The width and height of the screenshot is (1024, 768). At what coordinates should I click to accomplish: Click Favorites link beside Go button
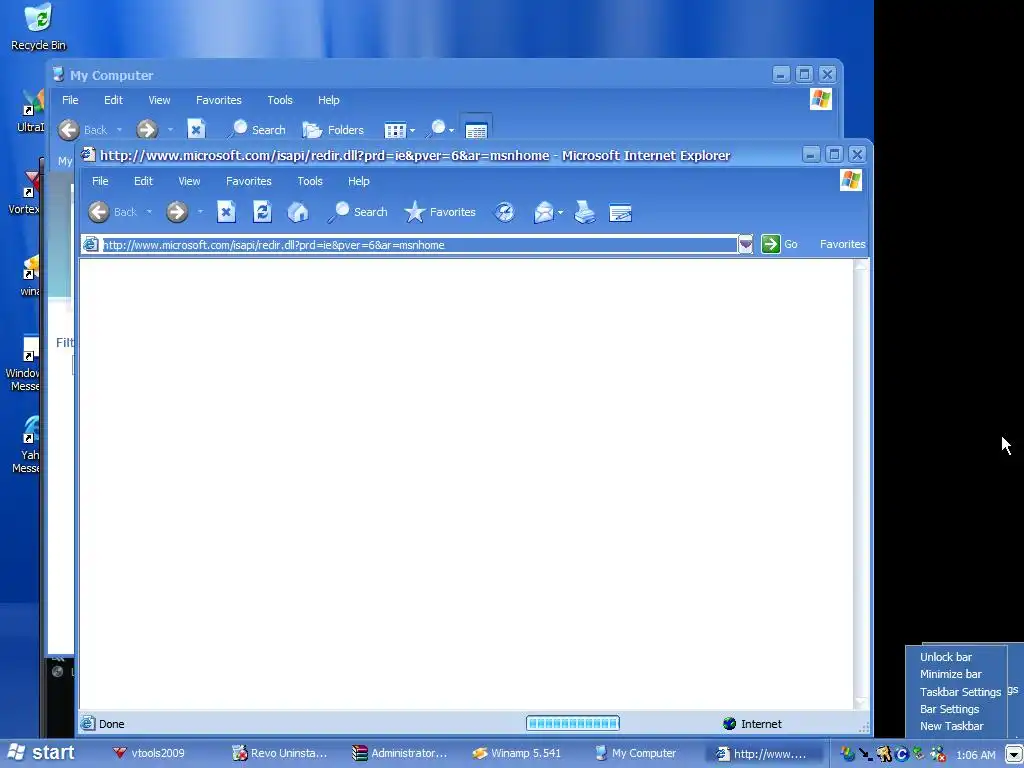point(842,244)
